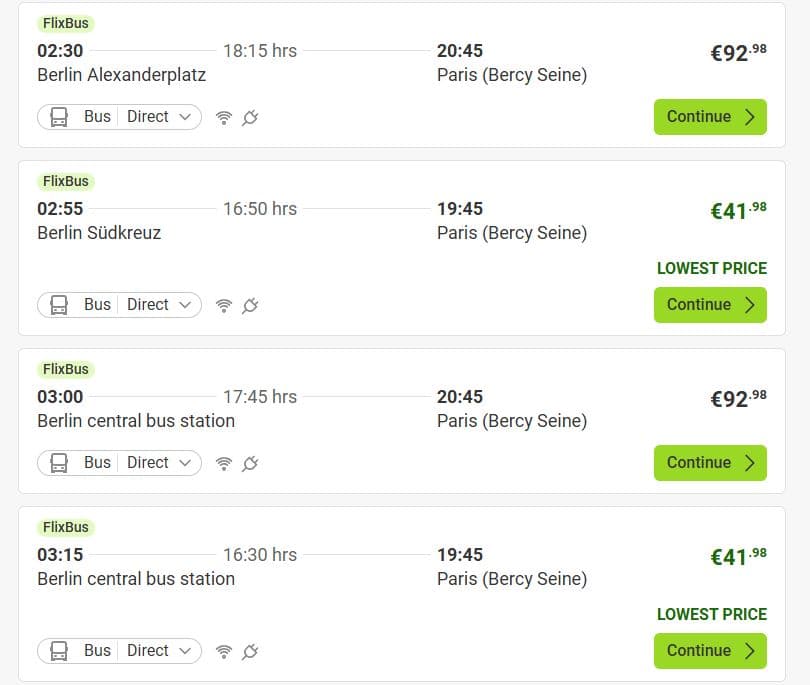Screen dimensions: 810x685
Task: Continue with the 02:30 Berlin Alexanderplatz trip
Action: coord(710,117)
